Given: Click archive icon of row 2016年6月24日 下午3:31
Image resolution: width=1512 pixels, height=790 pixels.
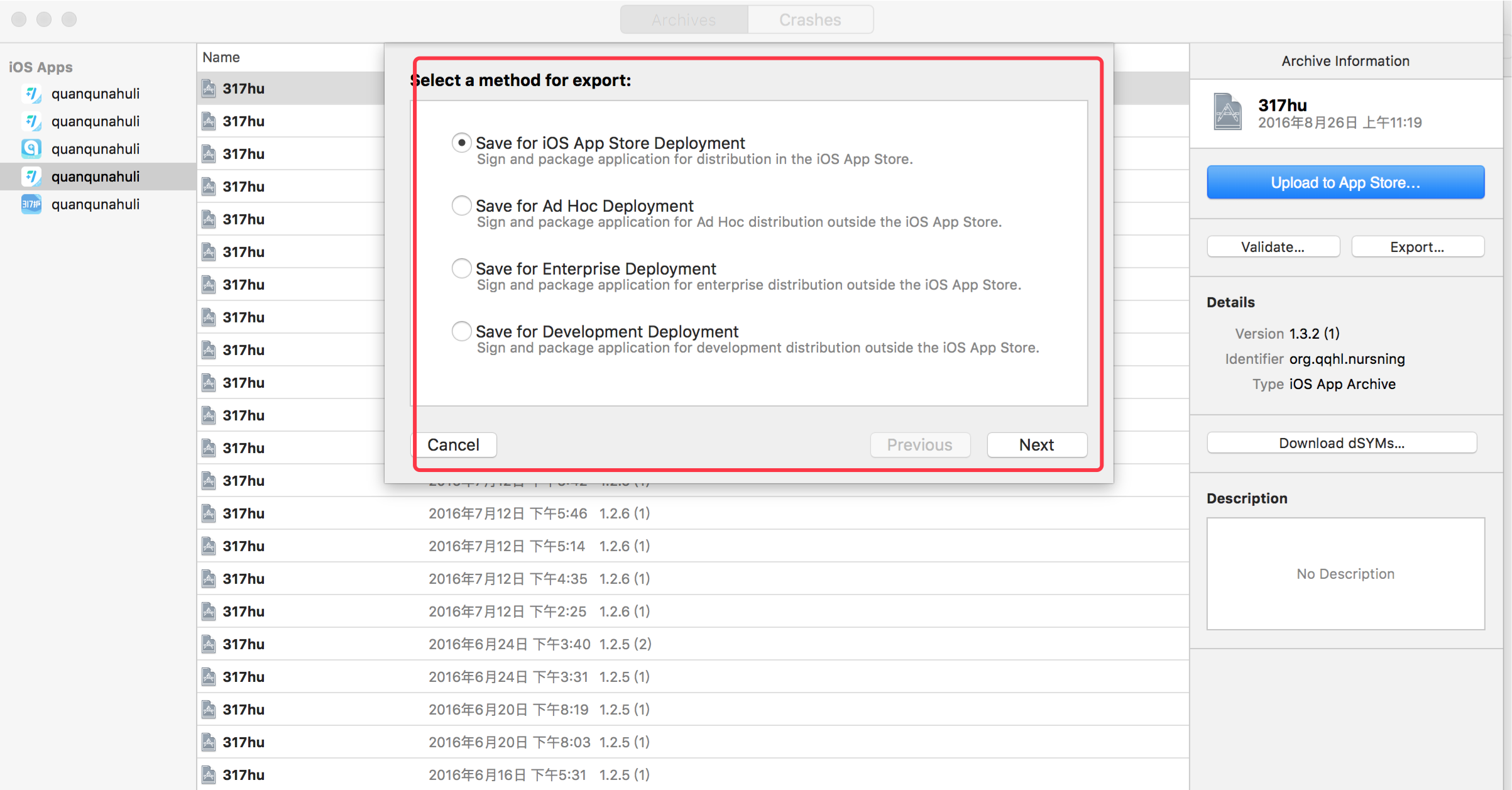Looking at the screenshot, I should pos(209,677).
